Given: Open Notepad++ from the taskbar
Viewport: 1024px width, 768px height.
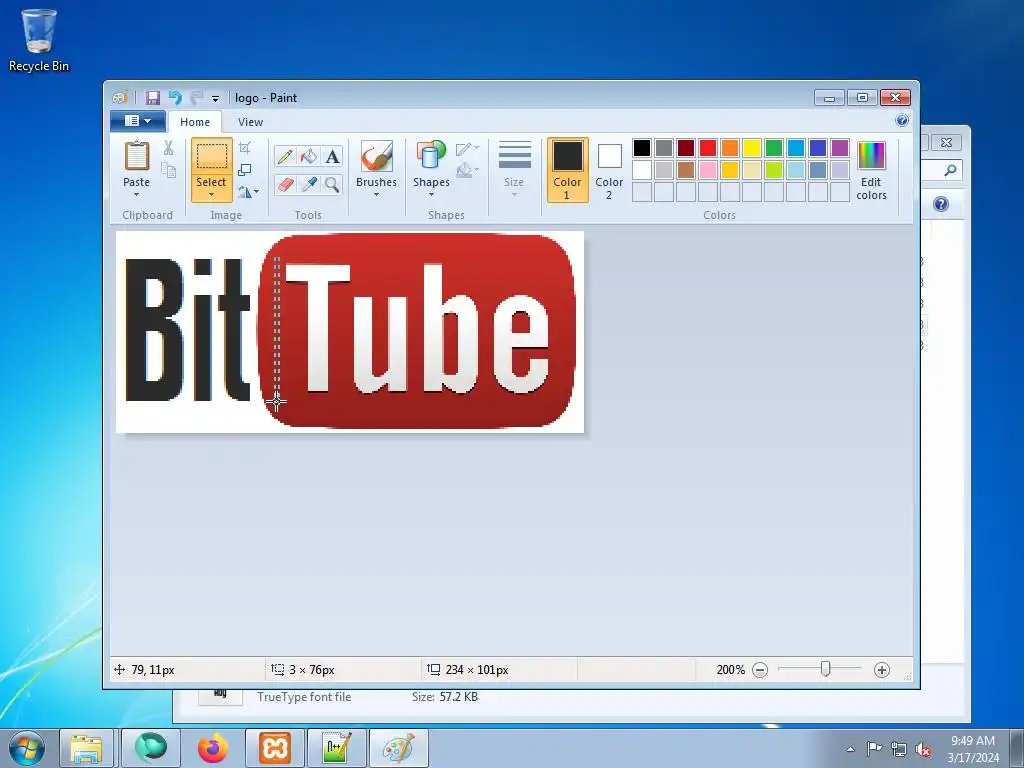Looking at the screenshot, I should point(336,748).
